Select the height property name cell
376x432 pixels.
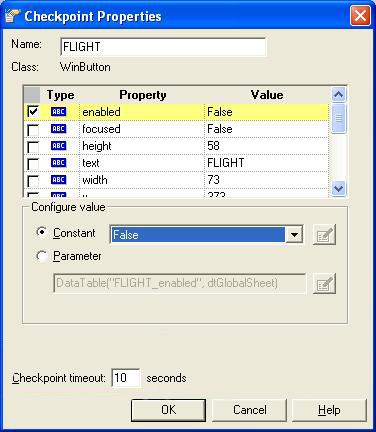point(142,146)
